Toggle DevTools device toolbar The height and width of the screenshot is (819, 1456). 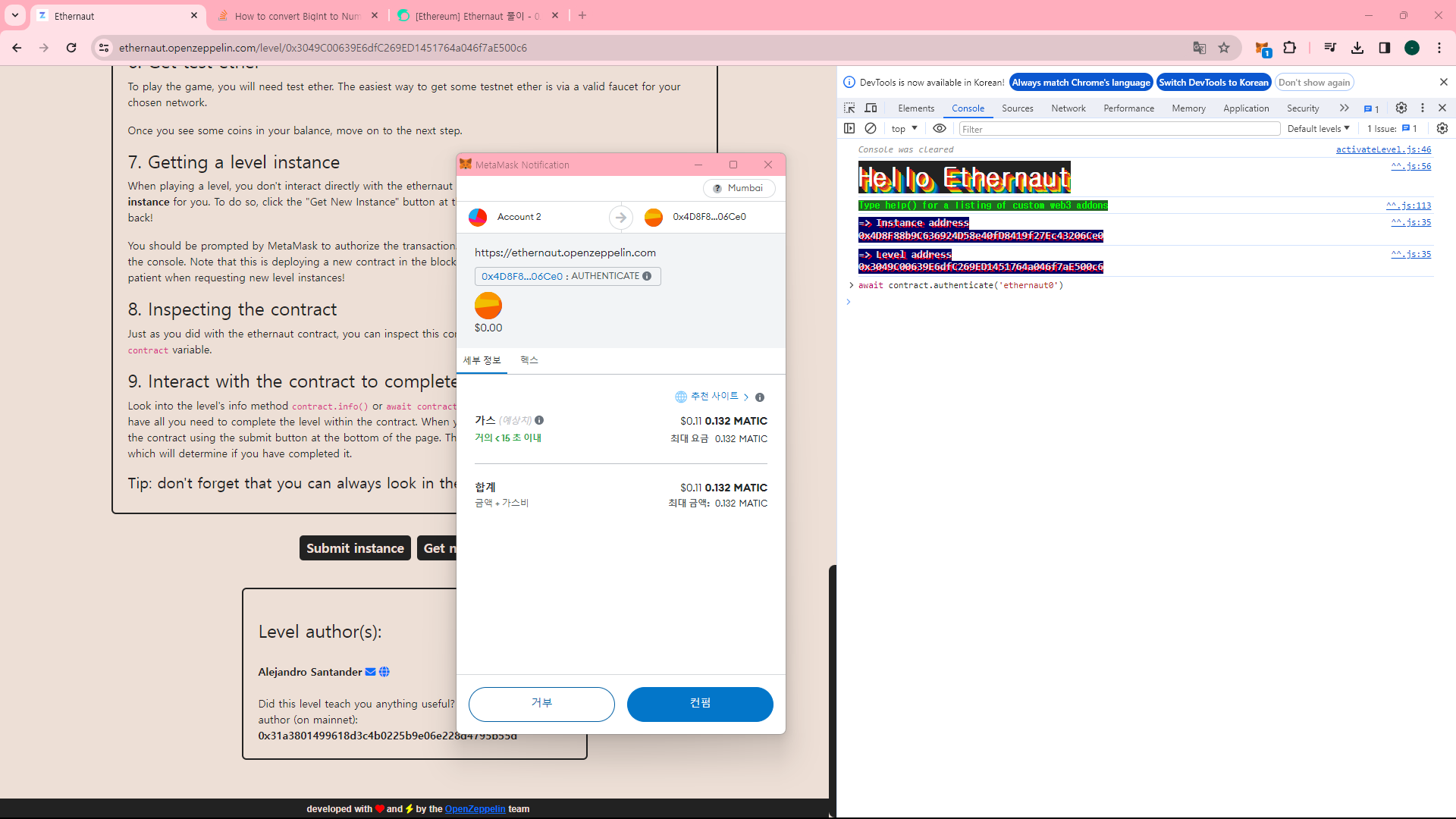coord(871,108)
